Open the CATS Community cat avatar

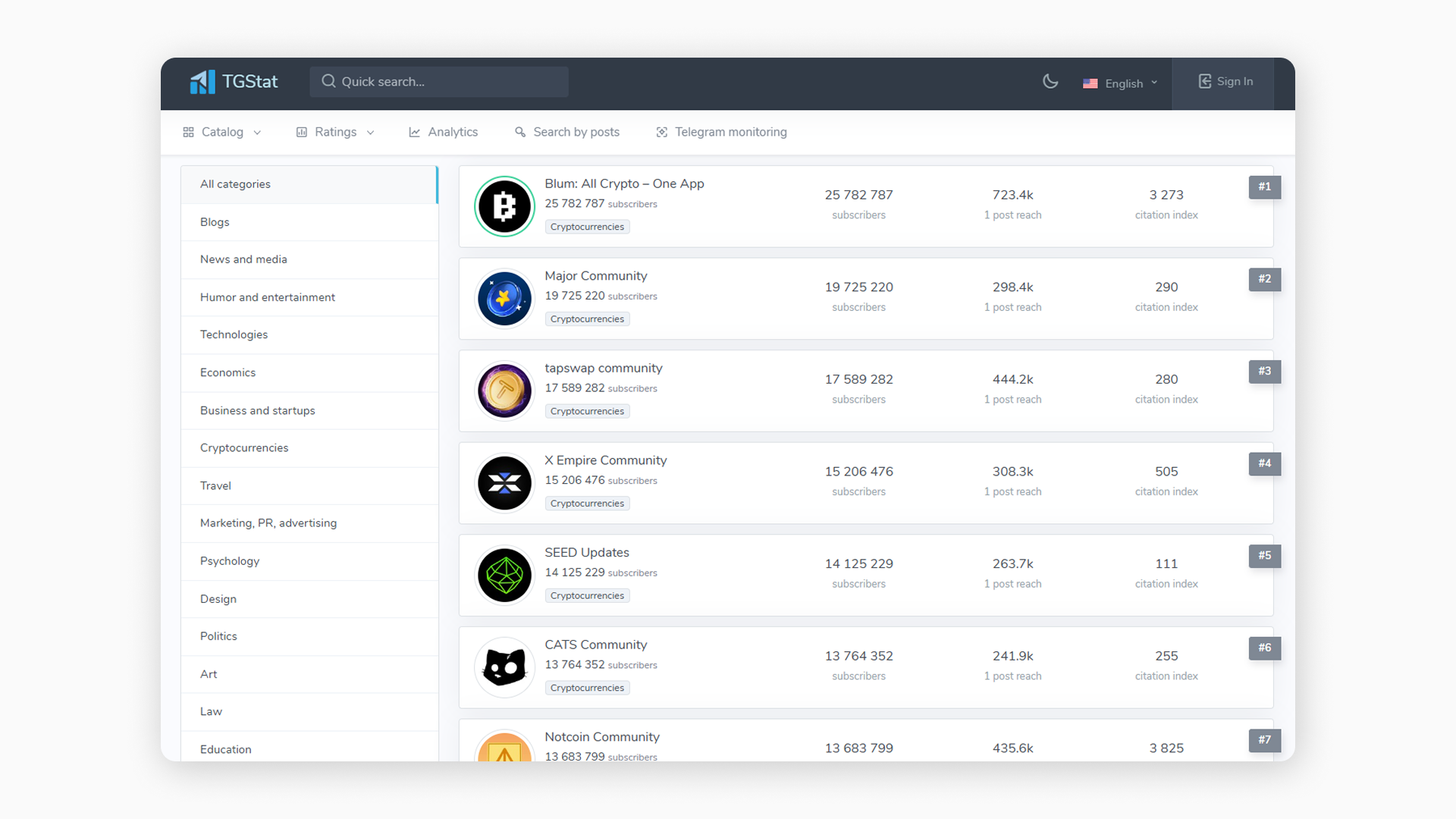[504, 667]
